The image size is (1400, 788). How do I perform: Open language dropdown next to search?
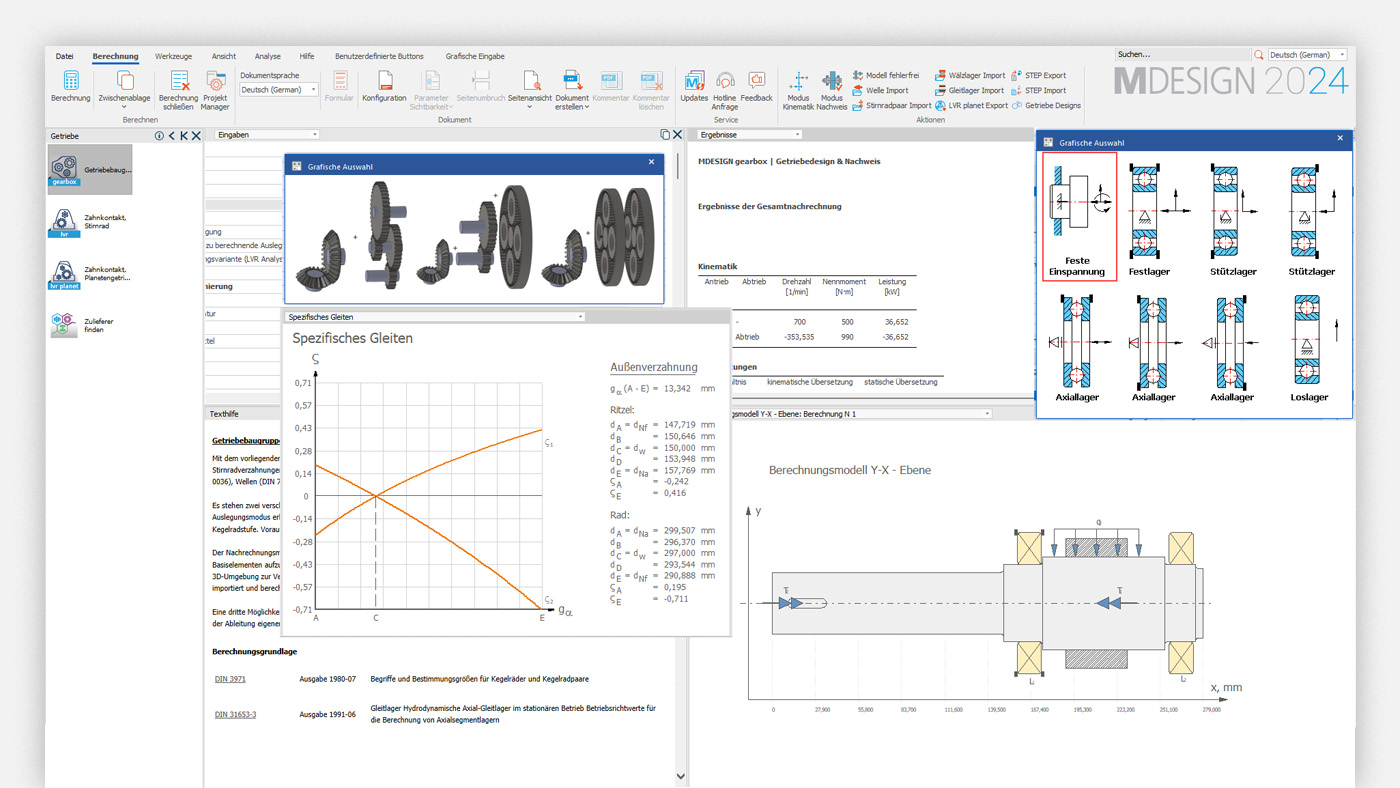pyautogui.click(x=1307, y=55)
